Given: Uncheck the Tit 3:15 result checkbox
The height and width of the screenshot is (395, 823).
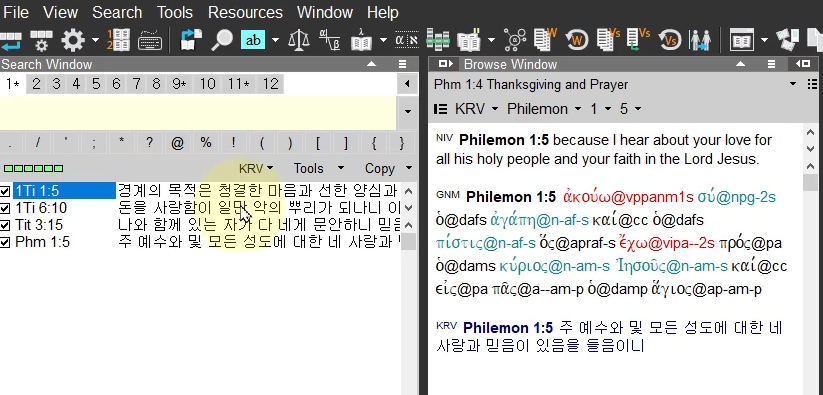Looking at the screenshot, I should (x=5, y=226).
